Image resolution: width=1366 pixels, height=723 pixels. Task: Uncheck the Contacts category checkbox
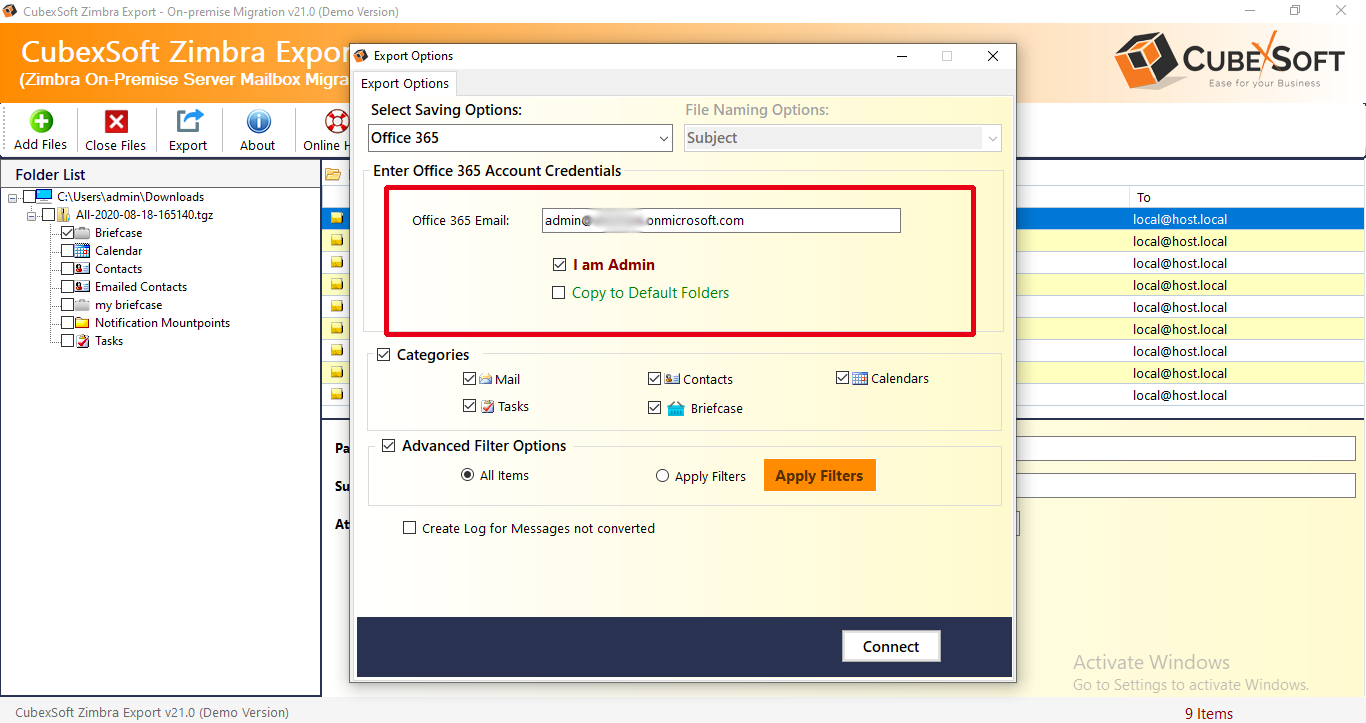coord(655,379)
